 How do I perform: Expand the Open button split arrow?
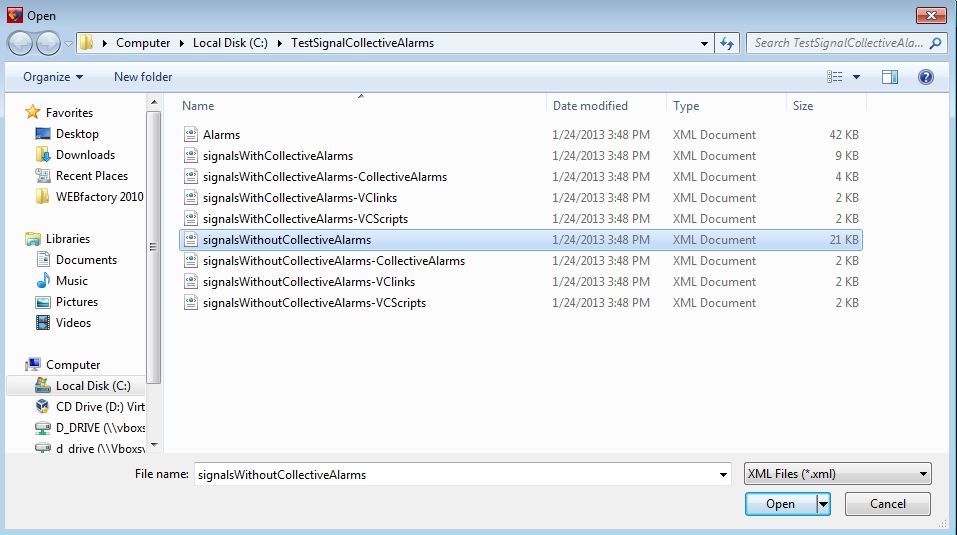[823, 504]
